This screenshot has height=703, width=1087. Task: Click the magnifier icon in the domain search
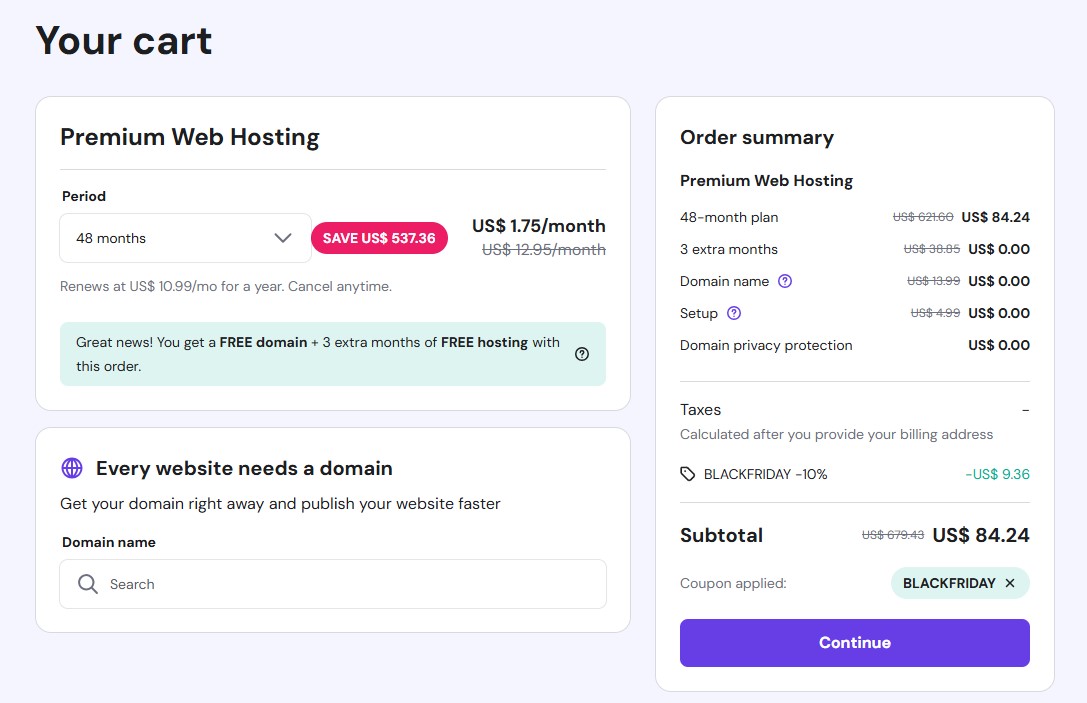point(88,584)
